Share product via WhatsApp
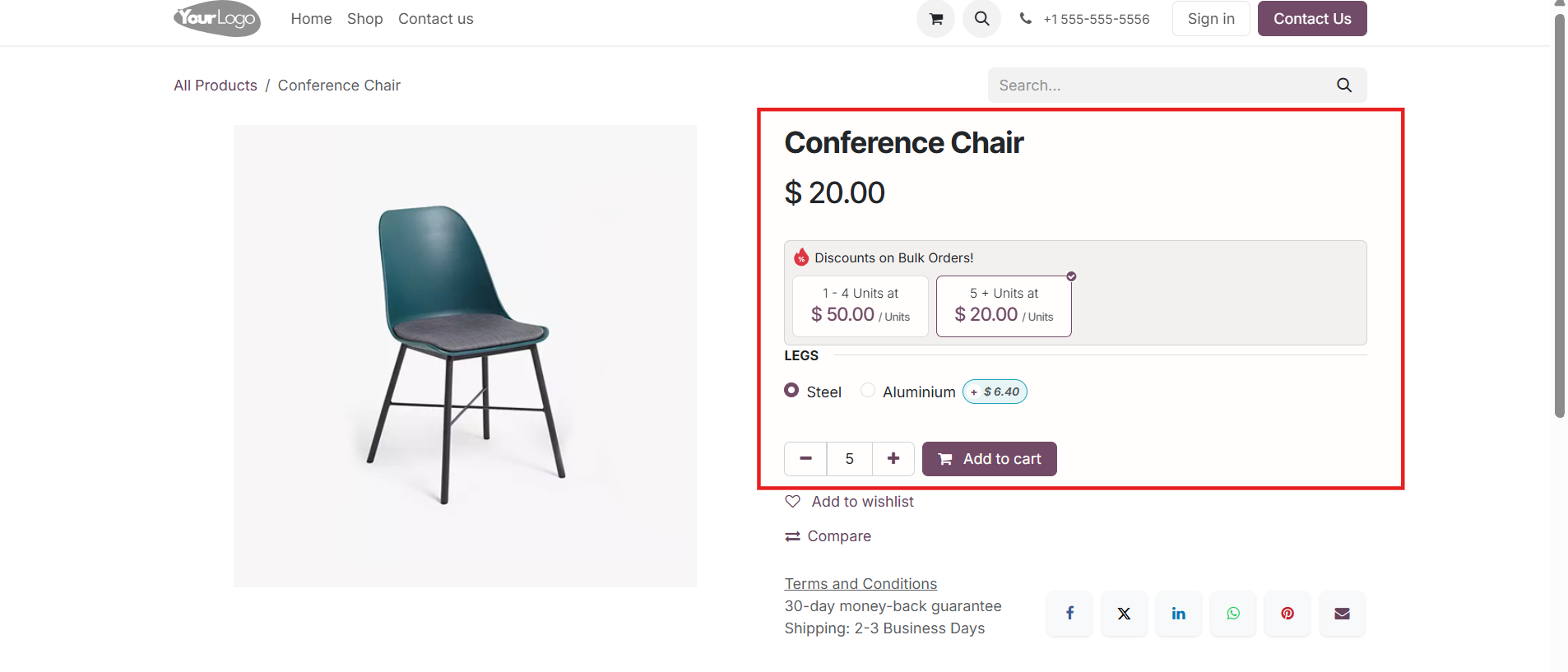Image resolution: width=1568 pixels, height=672 pixels. (1233, 614)
